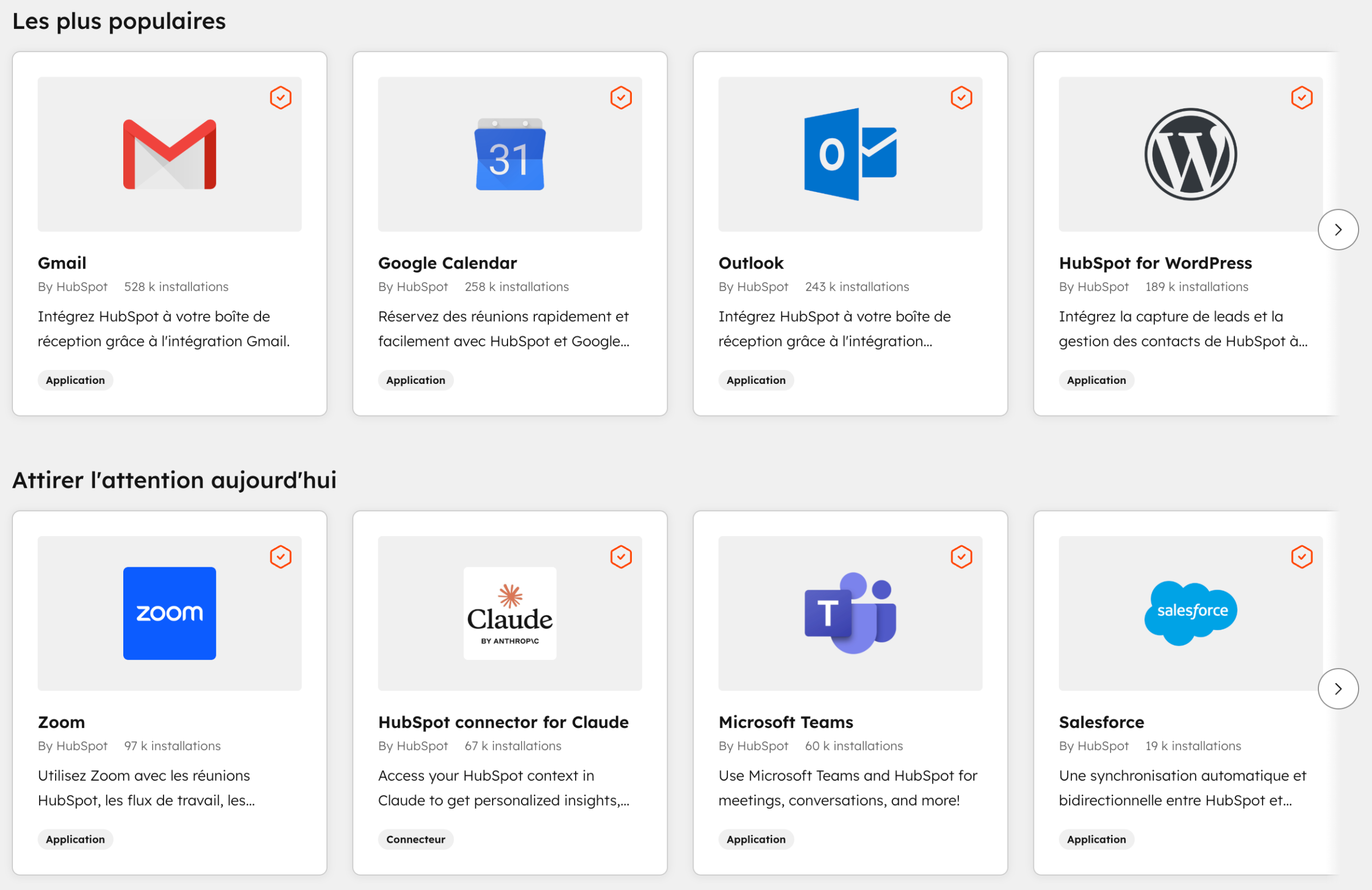Click the Salesforce cloud logo
1372x890 pixels.
point(1190,613)
